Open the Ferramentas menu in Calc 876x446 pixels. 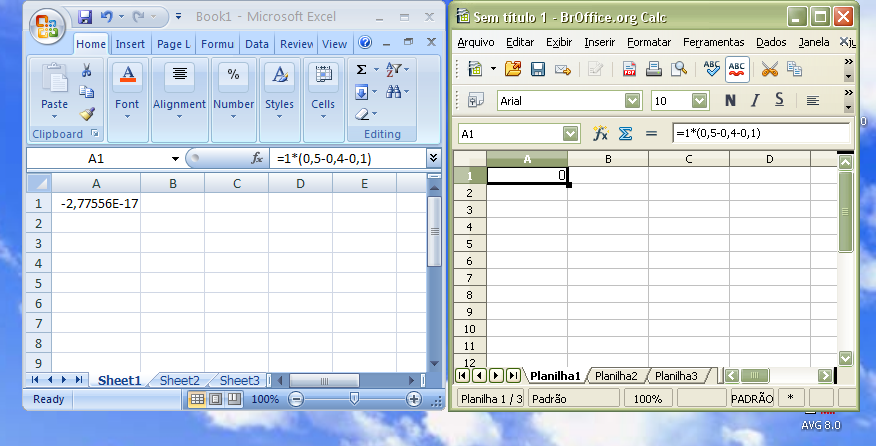[x=713, y=42]
